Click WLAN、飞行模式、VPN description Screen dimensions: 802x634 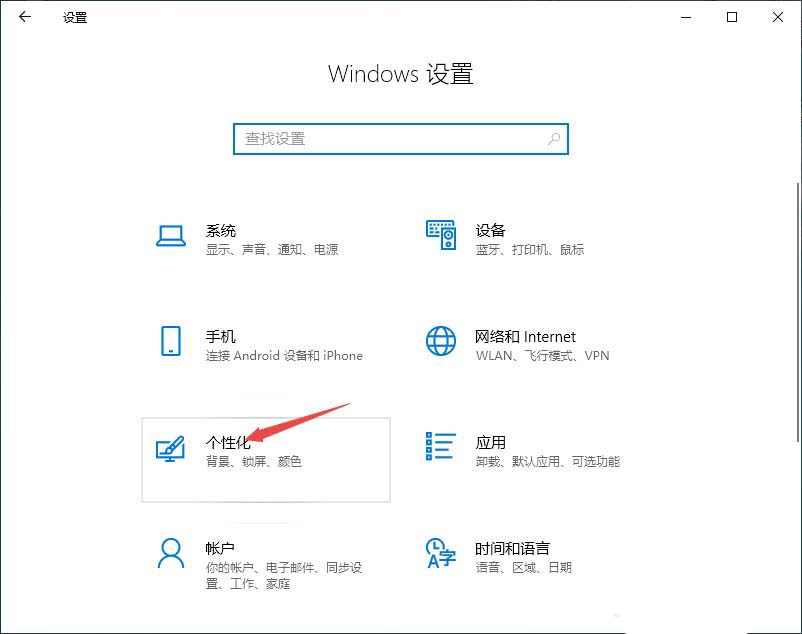pyautogui.click(x=543, y=355)
